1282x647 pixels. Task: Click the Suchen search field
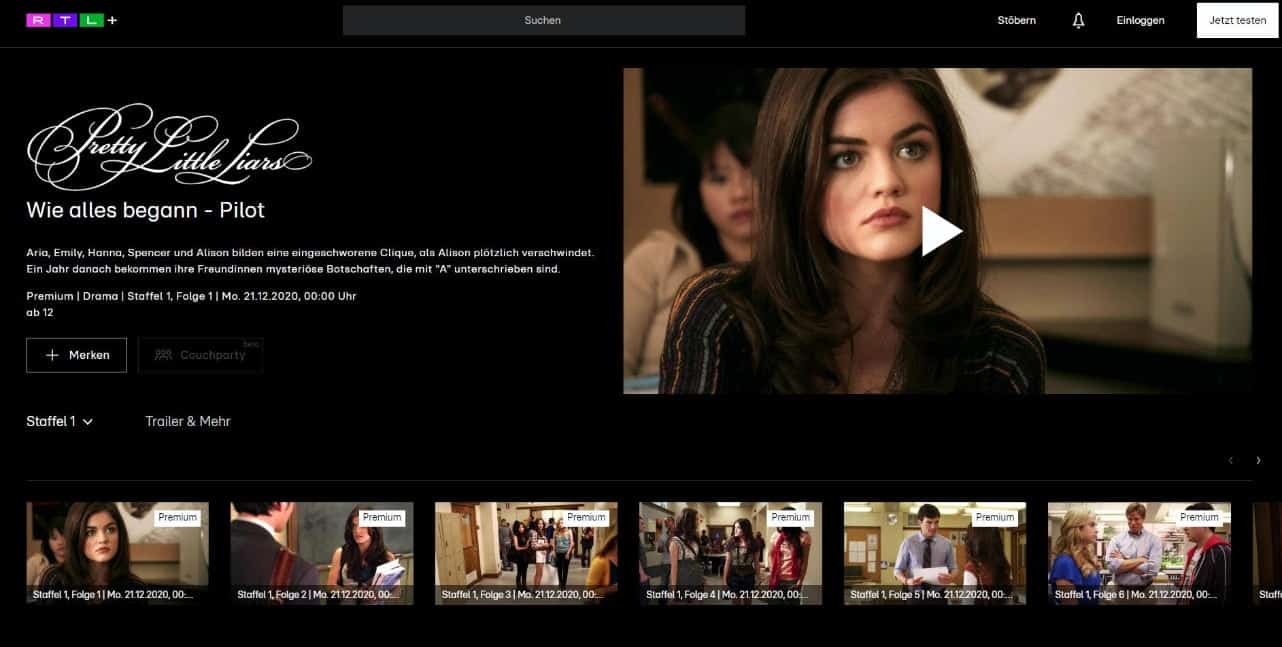click(x=544, y=20)
